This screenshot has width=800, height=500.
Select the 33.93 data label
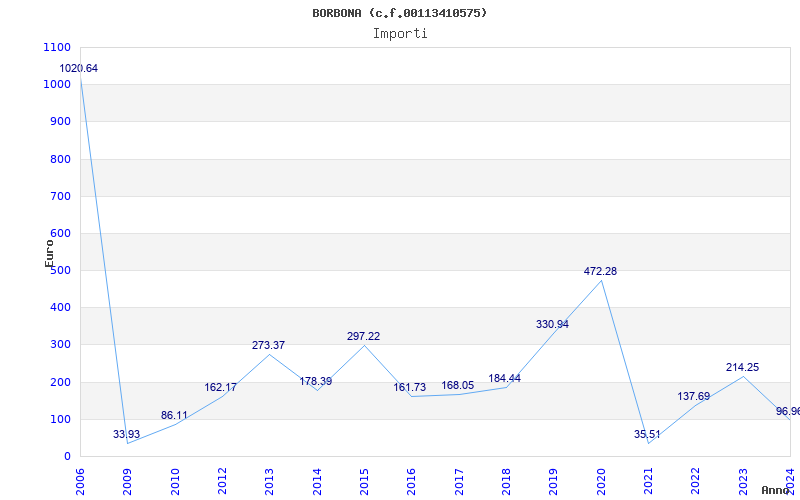(127, 434)
